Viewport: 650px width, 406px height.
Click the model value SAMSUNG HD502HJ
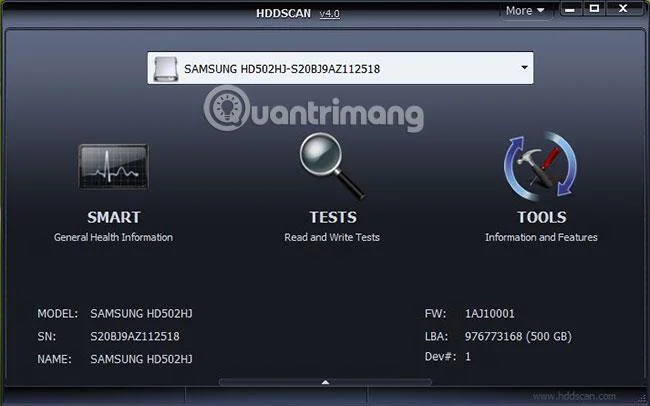[141, 314]
